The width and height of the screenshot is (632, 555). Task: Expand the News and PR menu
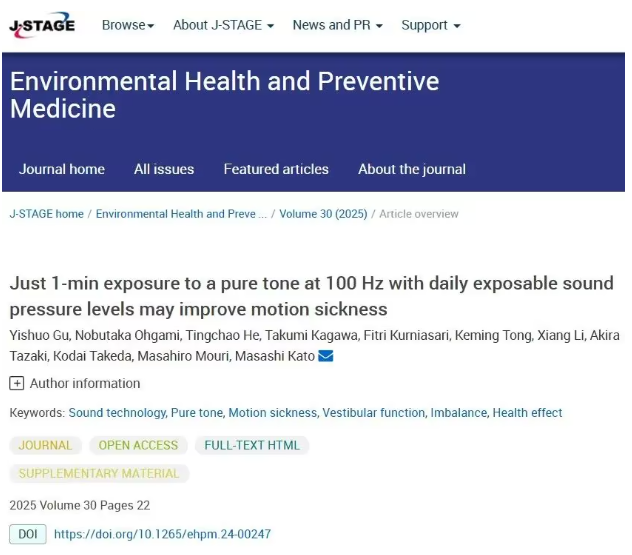point(337,25)
